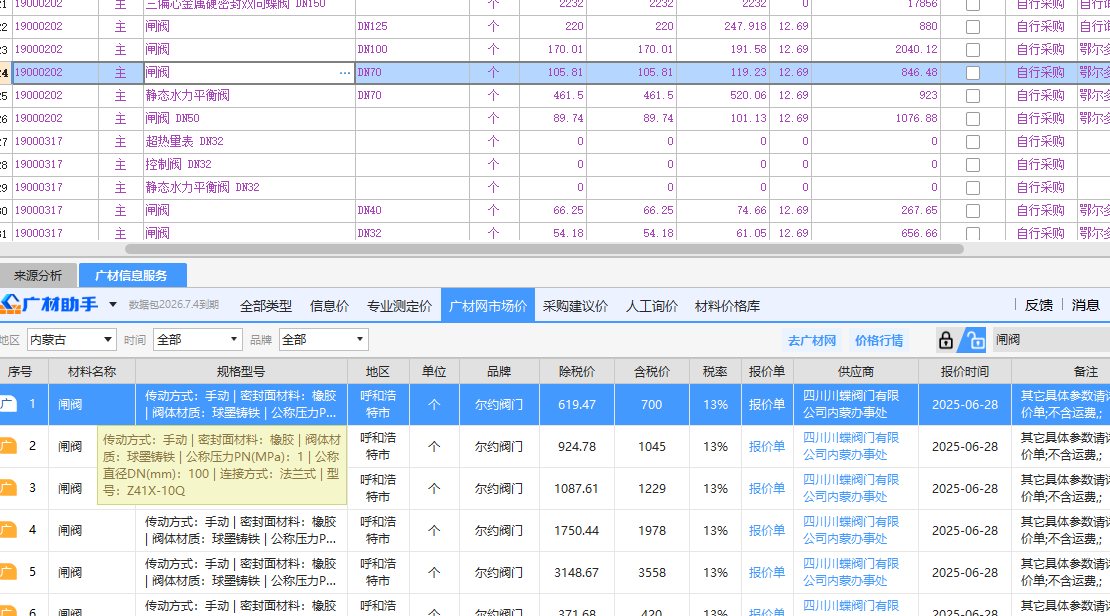Open the 地区 dropdown showing 内蒙古
The height and width of the screenshot is (616, 1110).
click(x=71, y=340)
